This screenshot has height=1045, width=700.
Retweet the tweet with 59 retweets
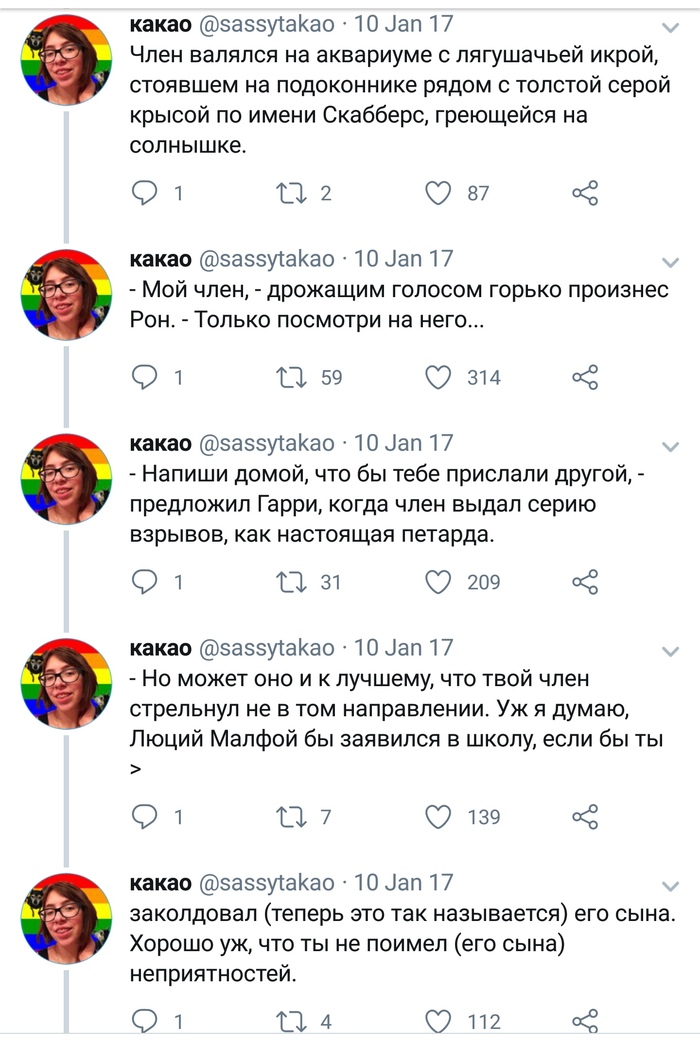click(x=290, y=377)
